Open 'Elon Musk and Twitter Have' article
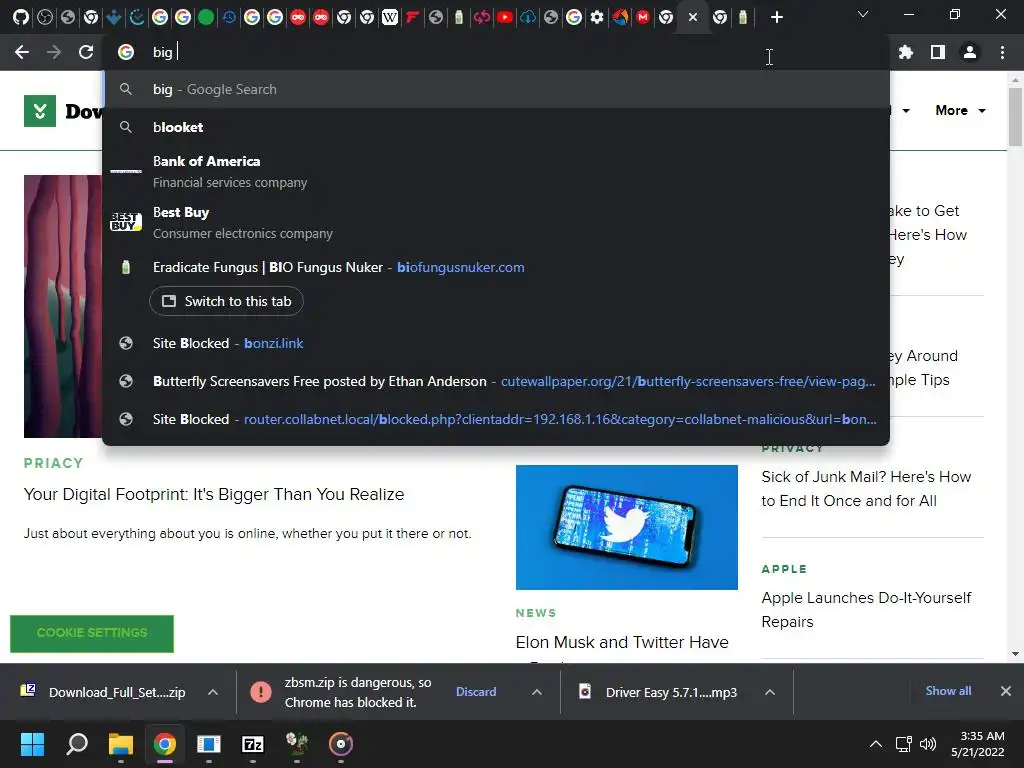Image resolution: width=1024 pixels, height=768 pixels. [622, 643]
